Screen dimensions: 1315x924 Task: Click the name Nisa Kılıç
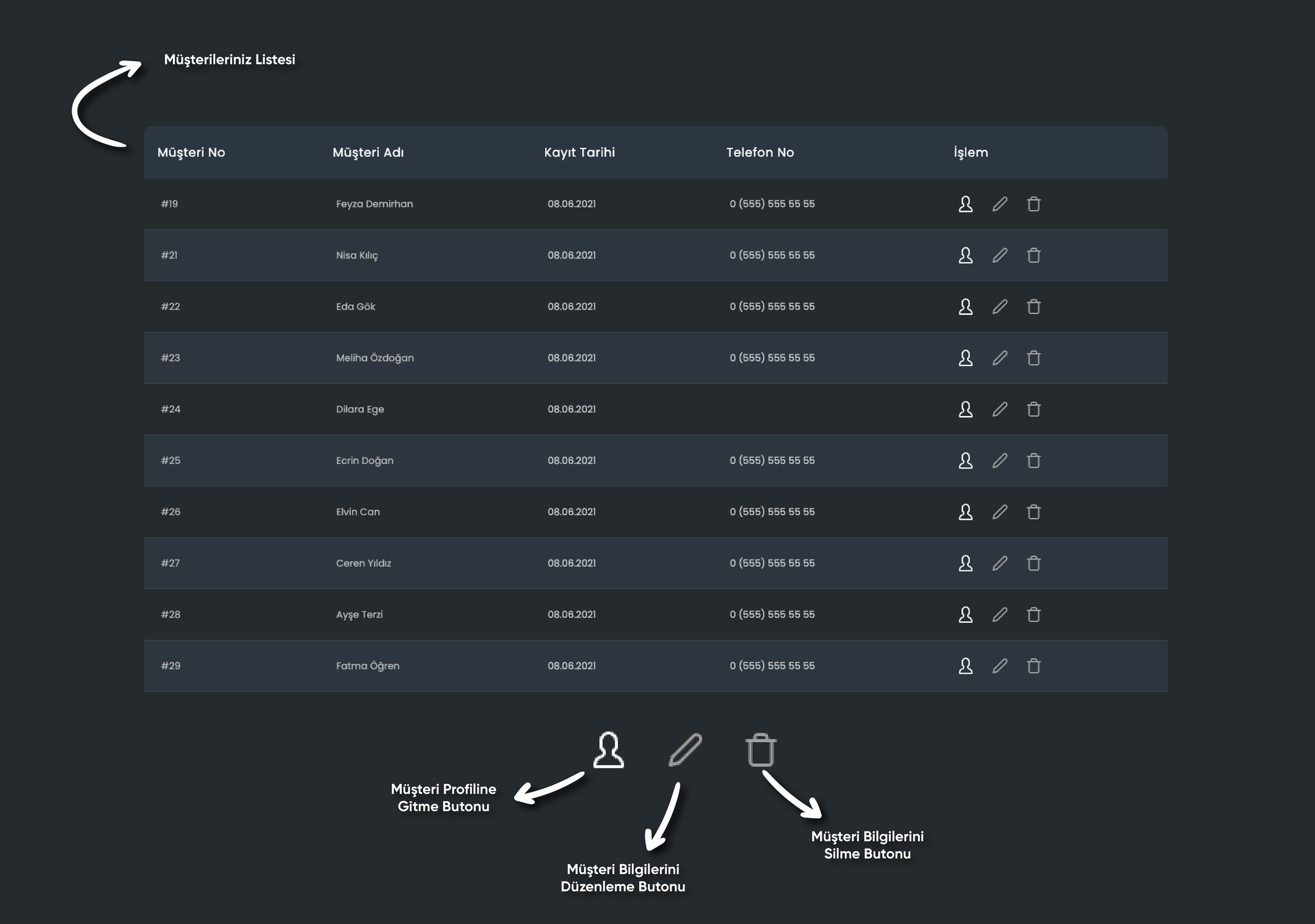357,255
